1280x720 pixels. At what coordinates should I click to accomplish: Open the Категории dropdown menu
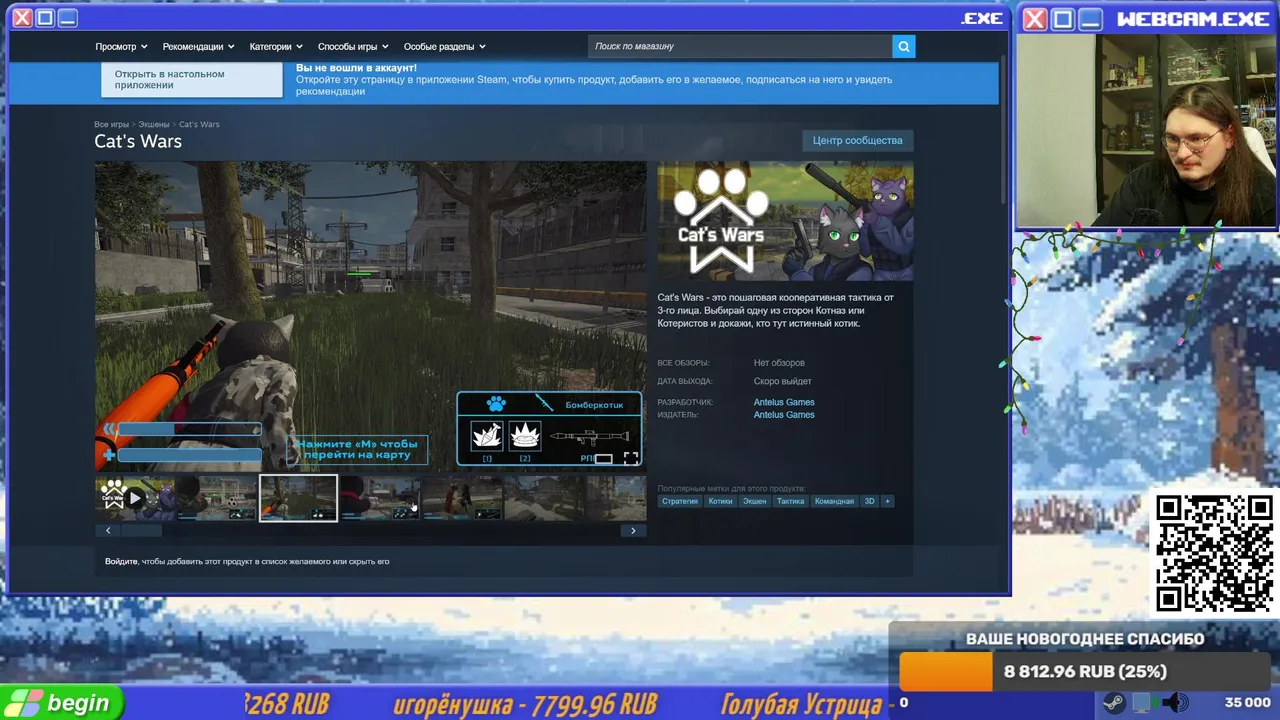click(276, 46)
